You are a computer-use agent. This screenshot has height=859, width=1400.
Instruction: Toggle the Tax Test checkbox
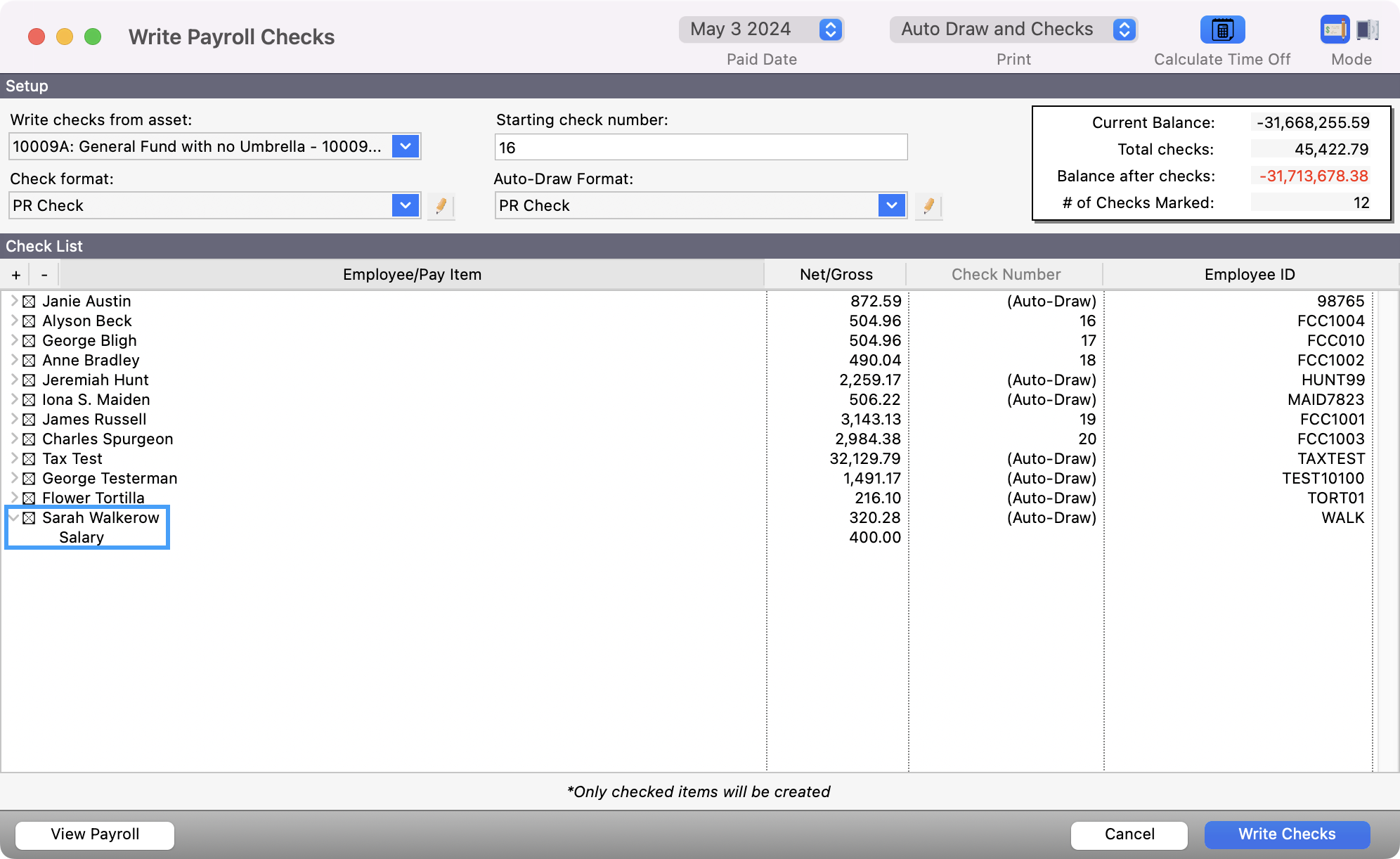click(x=29, y=459)
